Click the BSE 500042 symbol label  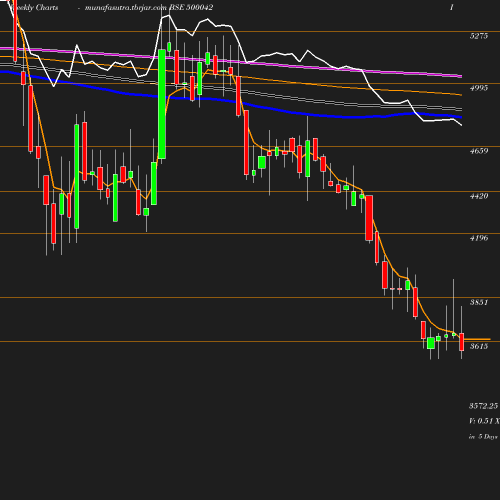pos(191,7)
